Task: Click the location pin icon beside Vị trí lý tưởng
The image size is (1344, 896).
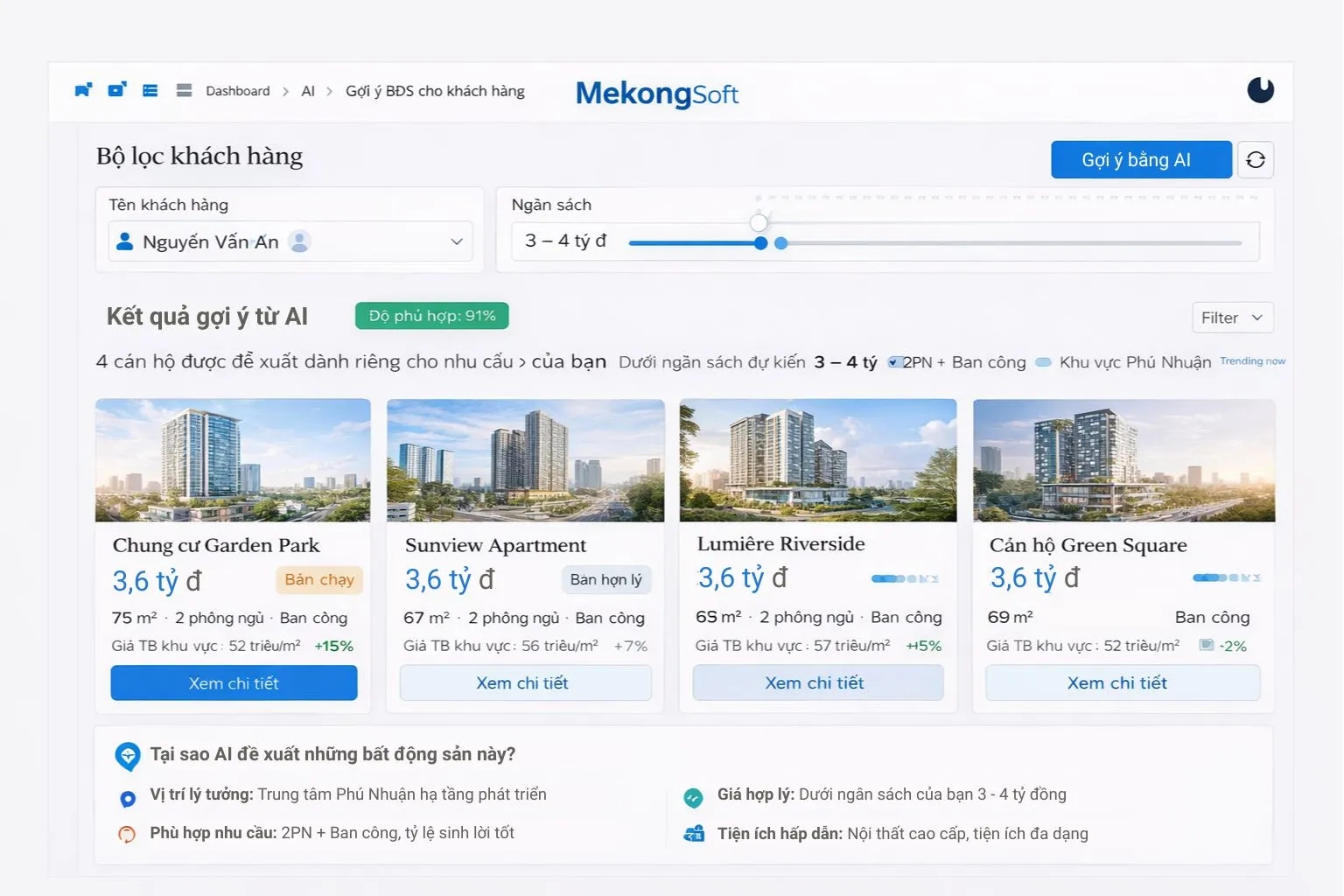Action: [128, 797]
